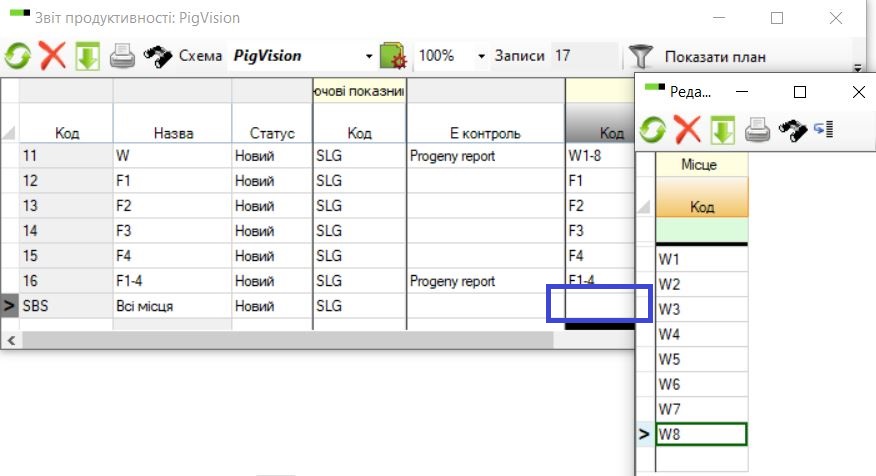The width and height of the screenshot is (876, 476).
Task: Click the row selector beside SBS
Action: pos(9,306)
